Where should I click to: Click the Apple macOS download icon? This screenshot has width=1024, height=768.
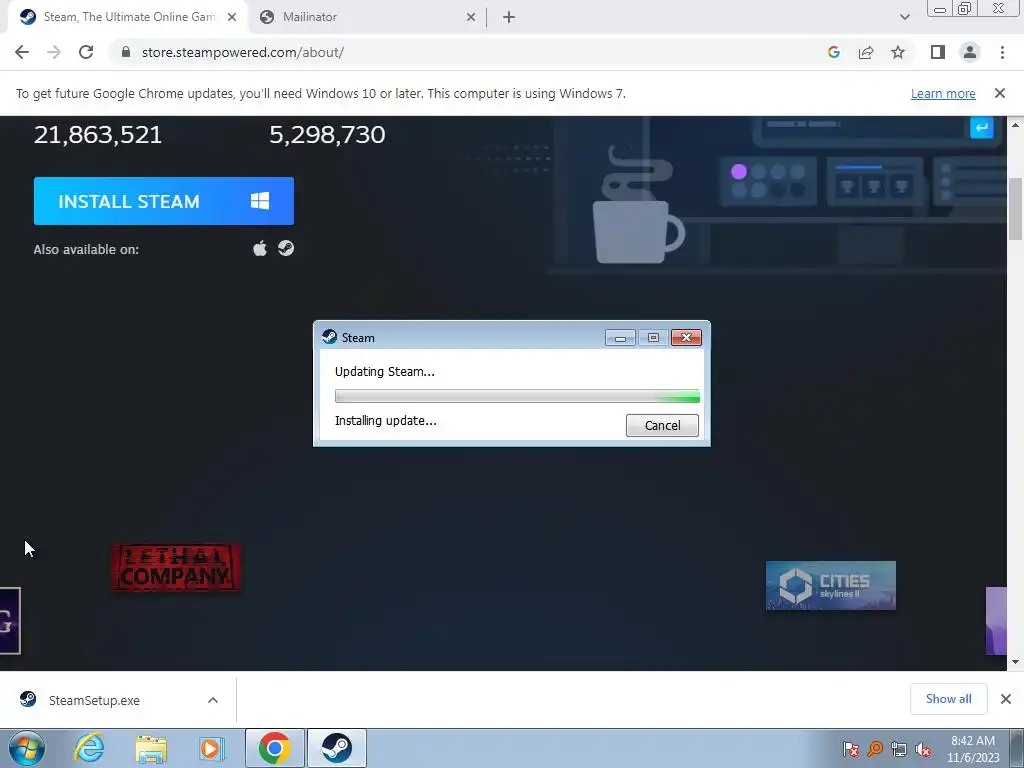tap(260, 249)
